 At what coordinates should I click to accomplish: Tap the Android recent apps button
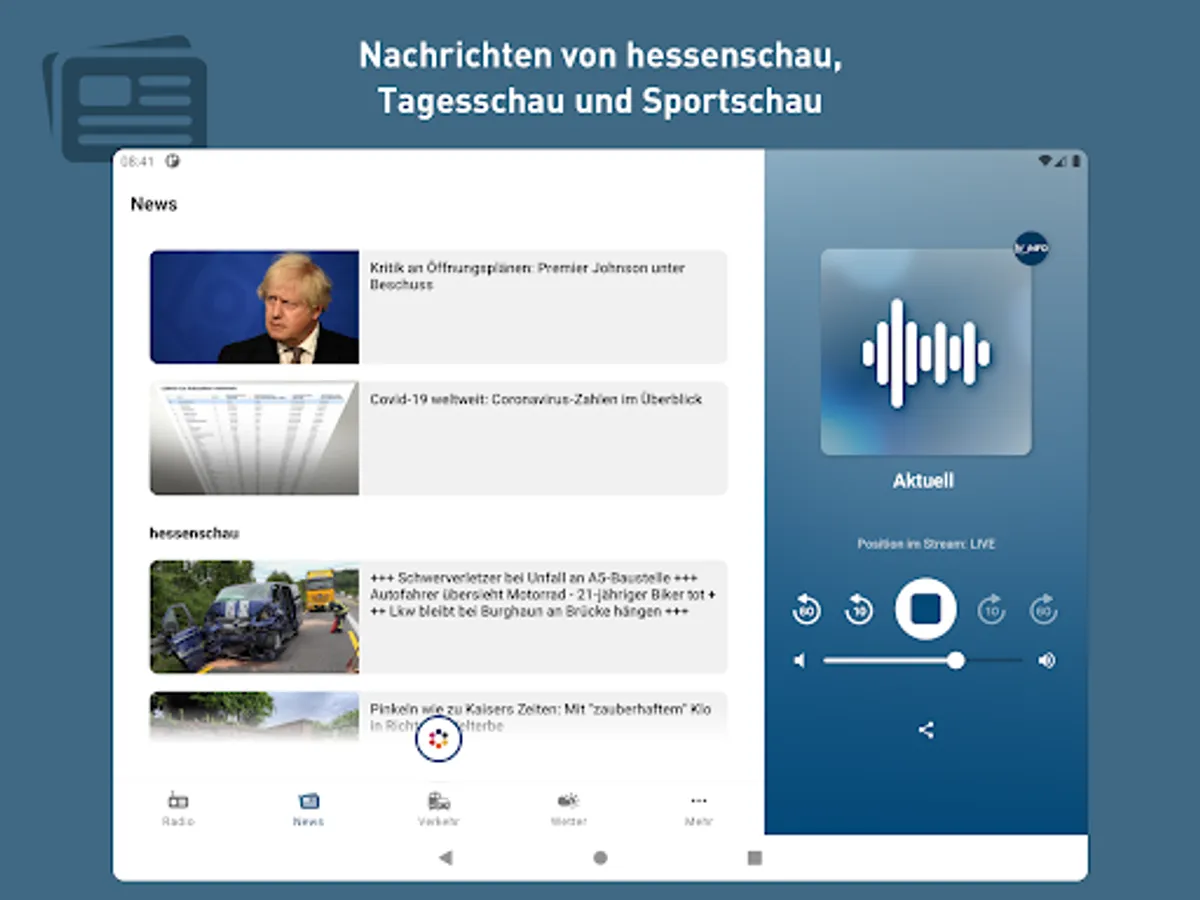click(x=755, y=857)
